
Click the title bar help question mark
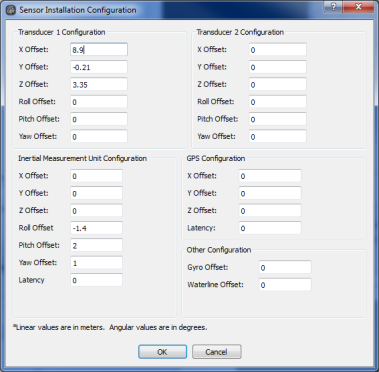(x=333, y=7)
